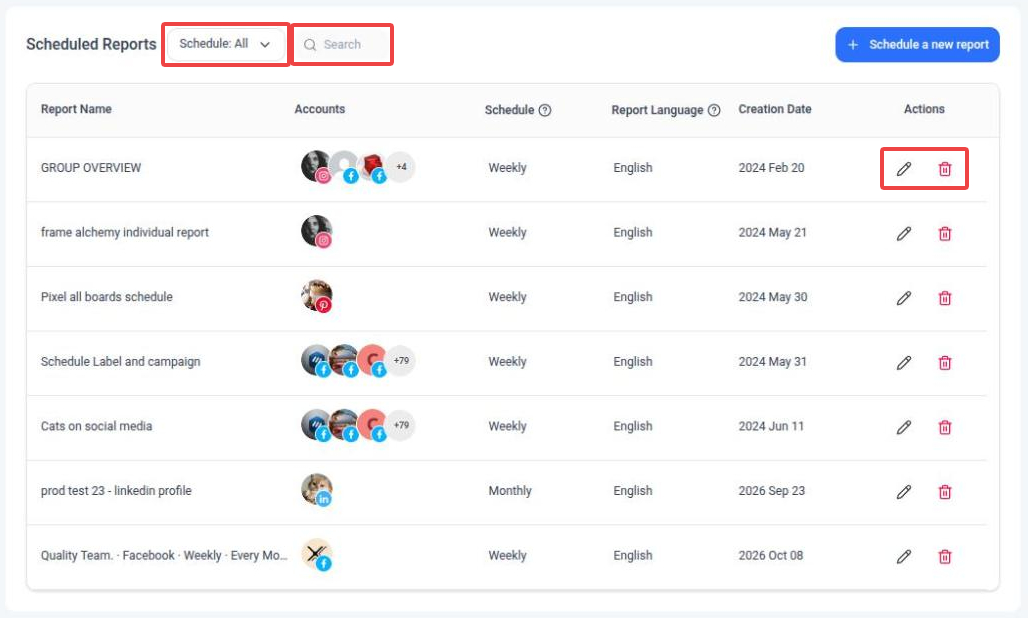The height and width of the screenshot is (618, 1028).
Task: Click the Creation Date column header
Action: coord(775,109)
